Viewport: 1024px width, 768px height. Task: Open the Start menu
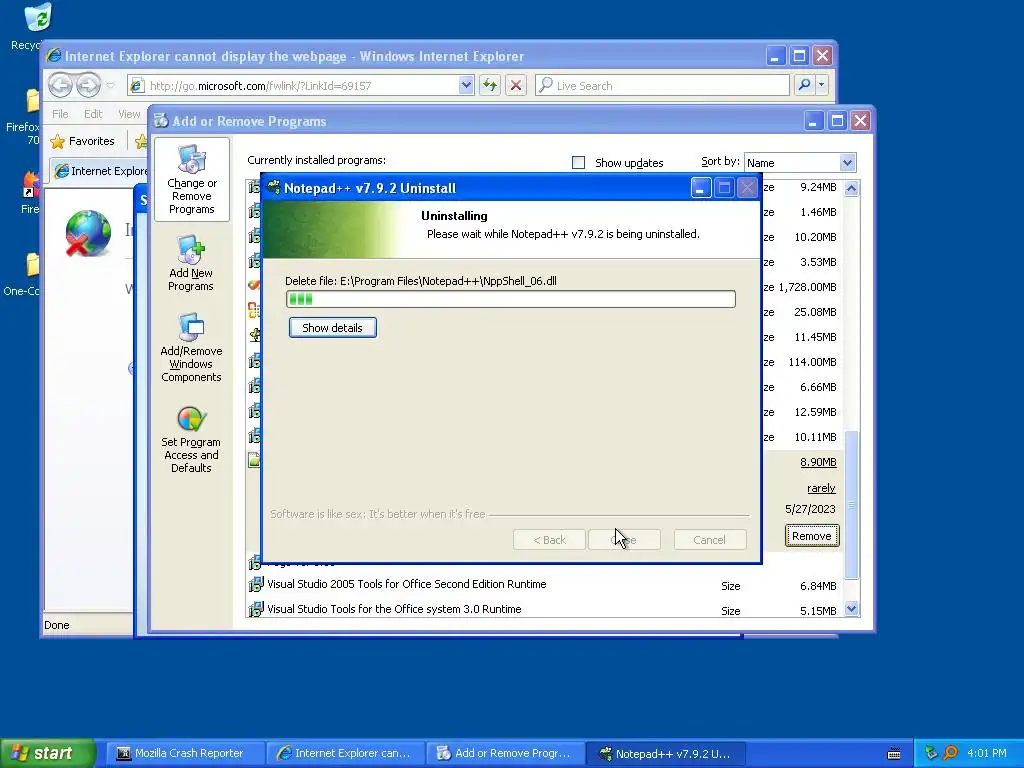tap(47, 753)
